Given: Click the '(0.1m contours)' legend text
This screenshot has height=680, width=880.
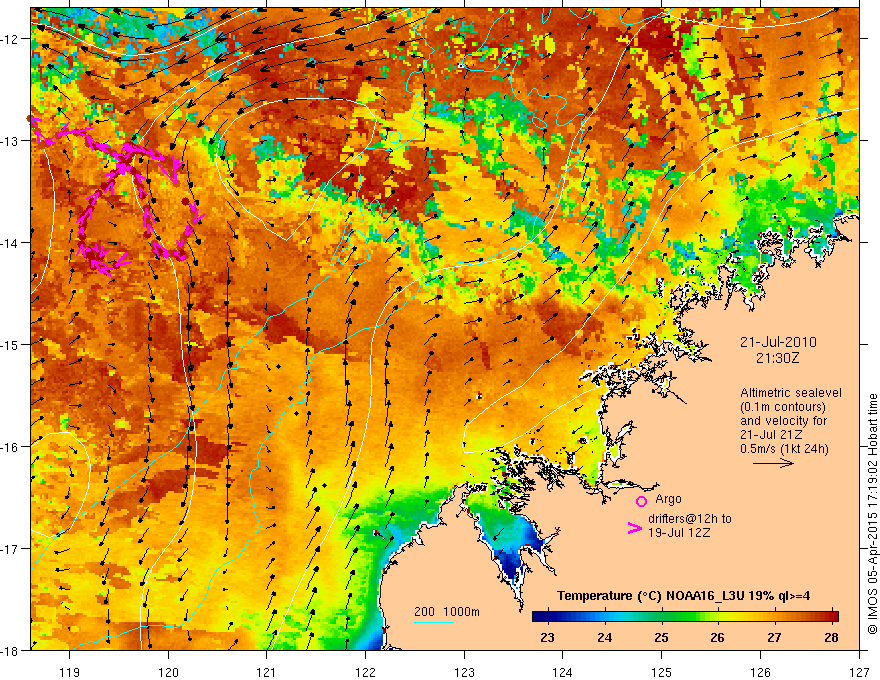Looking at the screenshot, I should pos(783,407).
